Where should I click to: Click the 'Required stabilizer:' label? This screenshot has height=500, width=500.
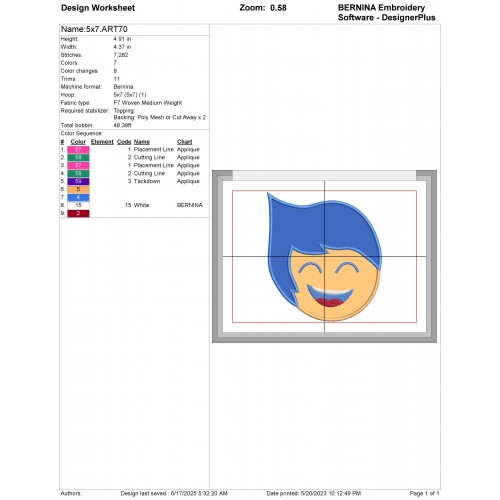click(85, 111)
